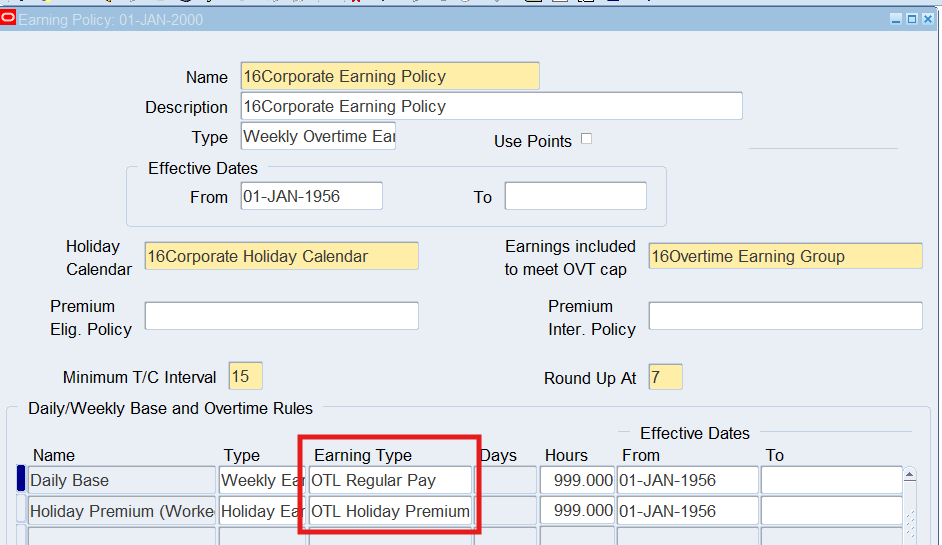Select the Earnings included to meet OVT cap field
942x545 pixels.
pos(785,256)
